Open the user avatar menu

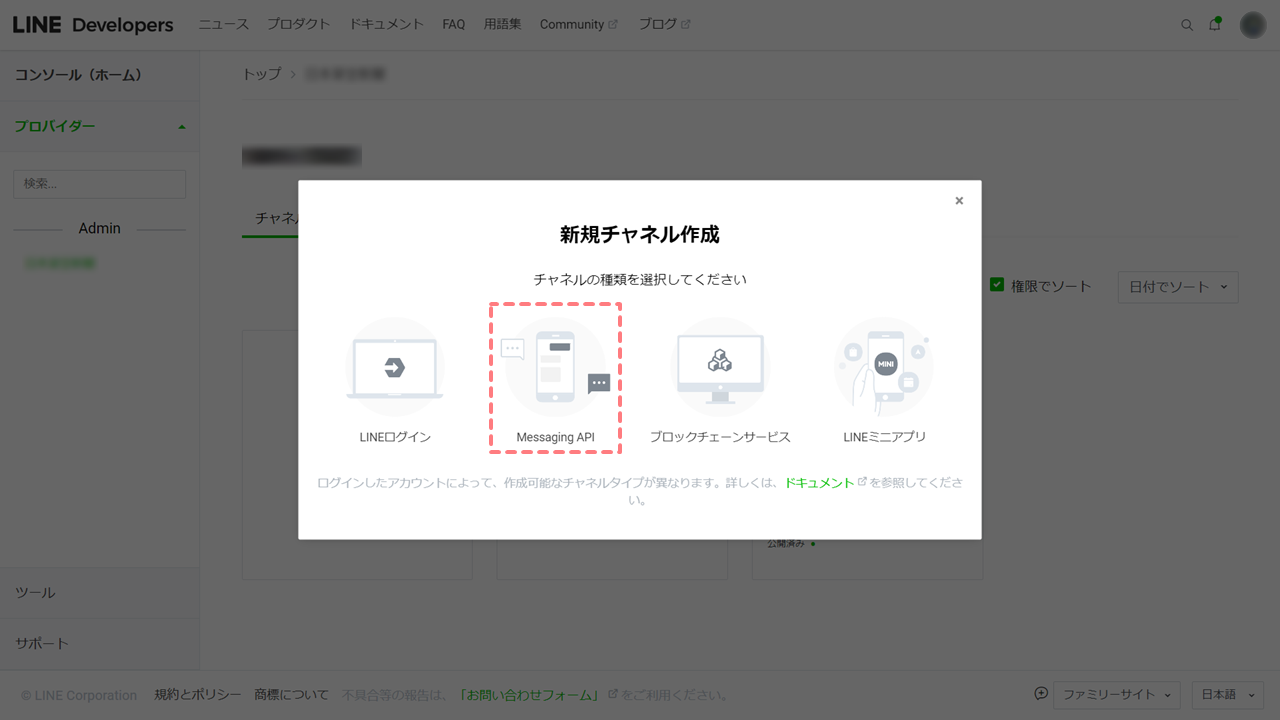(x=1253, y=25)
